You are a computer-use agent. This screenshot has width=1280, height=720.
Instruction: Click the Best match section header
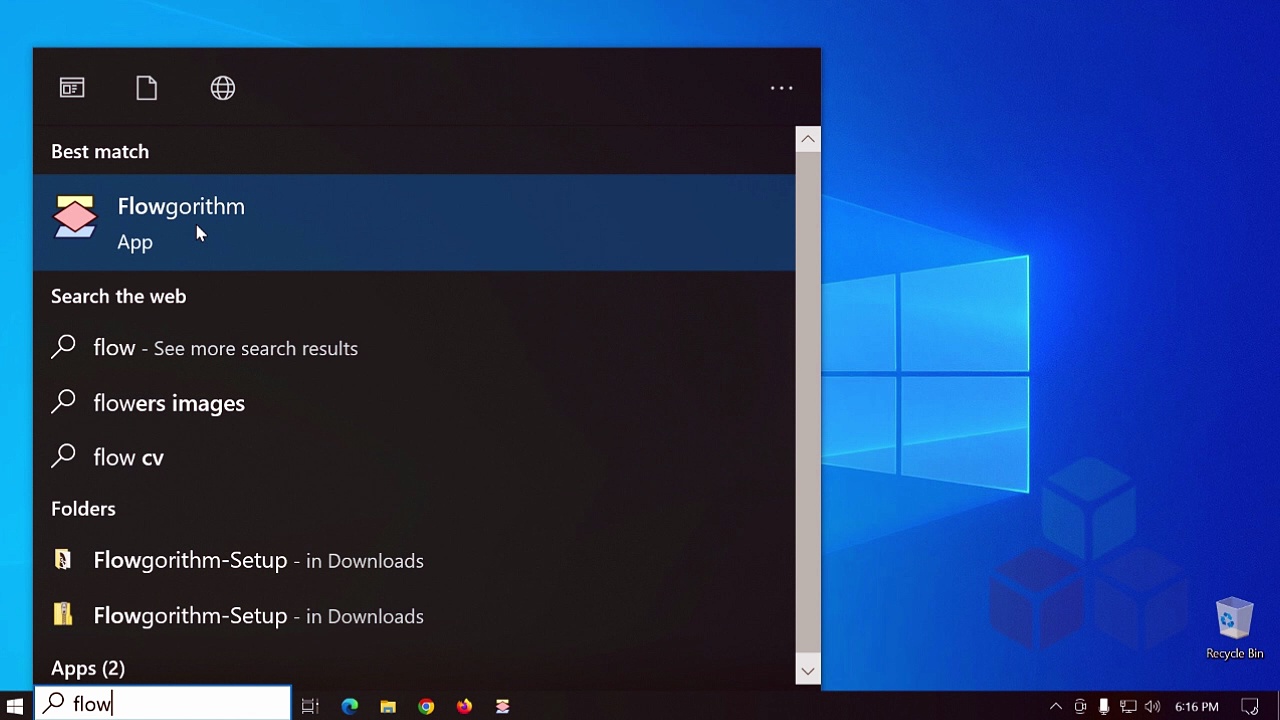pyautogui.click(x=100, y=151)
